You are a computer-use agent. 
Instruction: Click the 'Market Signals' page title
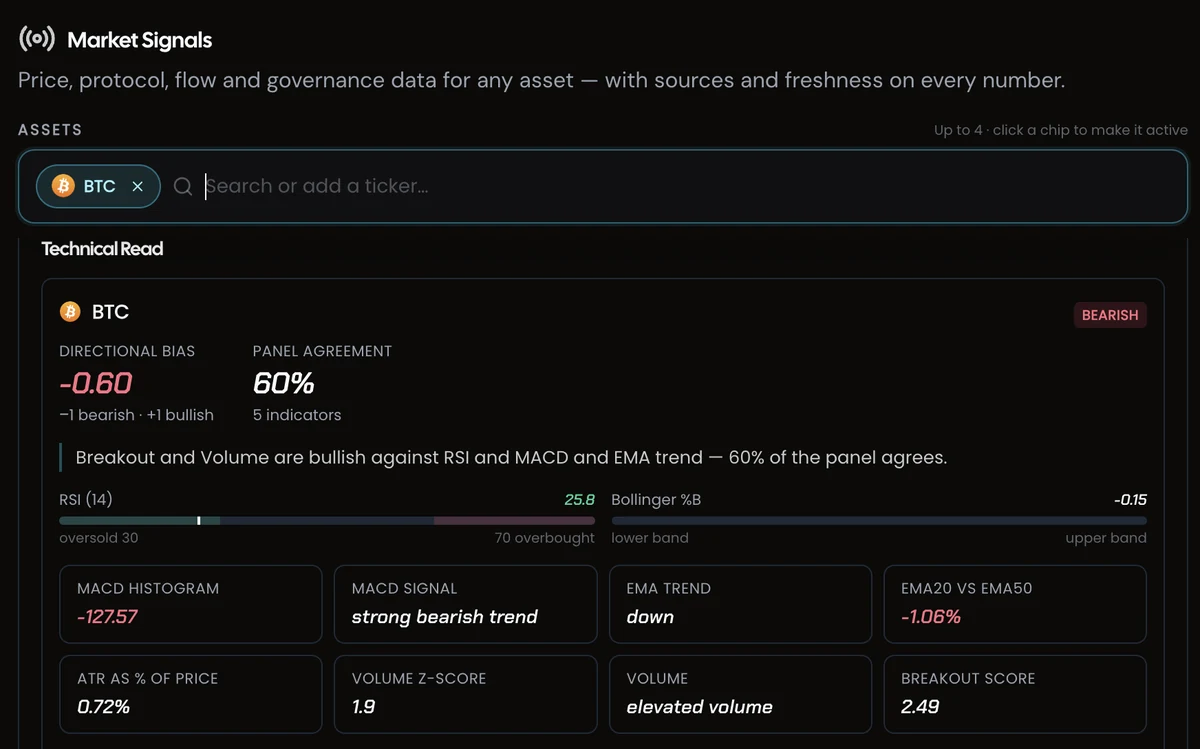tap(140, 40)
